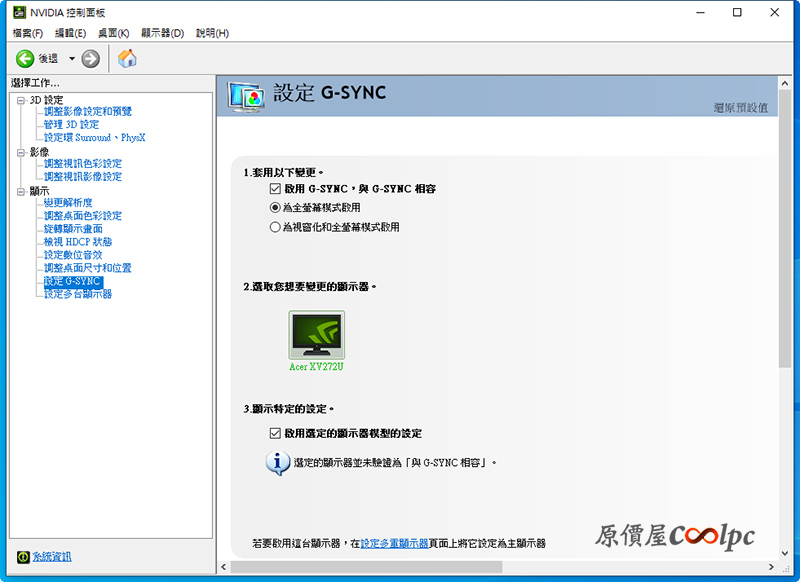Select the Acer XV272U monitor icon
This screenshot has width=800, height=582.
[316, 335]
